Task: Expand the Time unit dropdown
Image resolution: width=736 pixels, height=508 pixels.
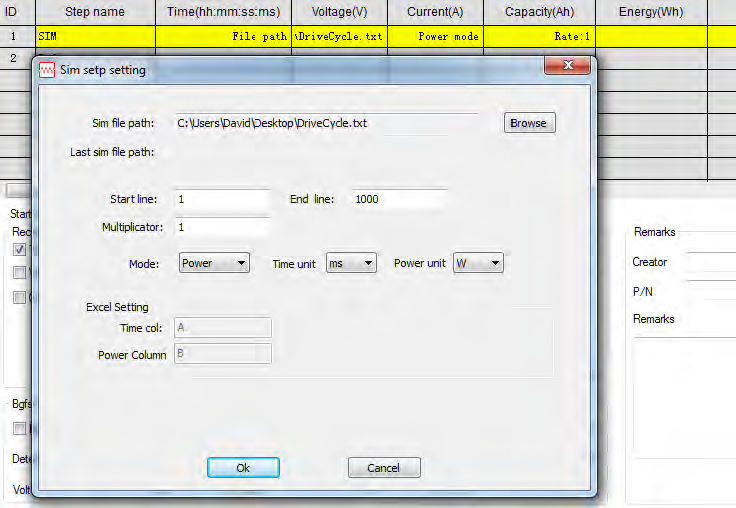Action: coord(351,264)
